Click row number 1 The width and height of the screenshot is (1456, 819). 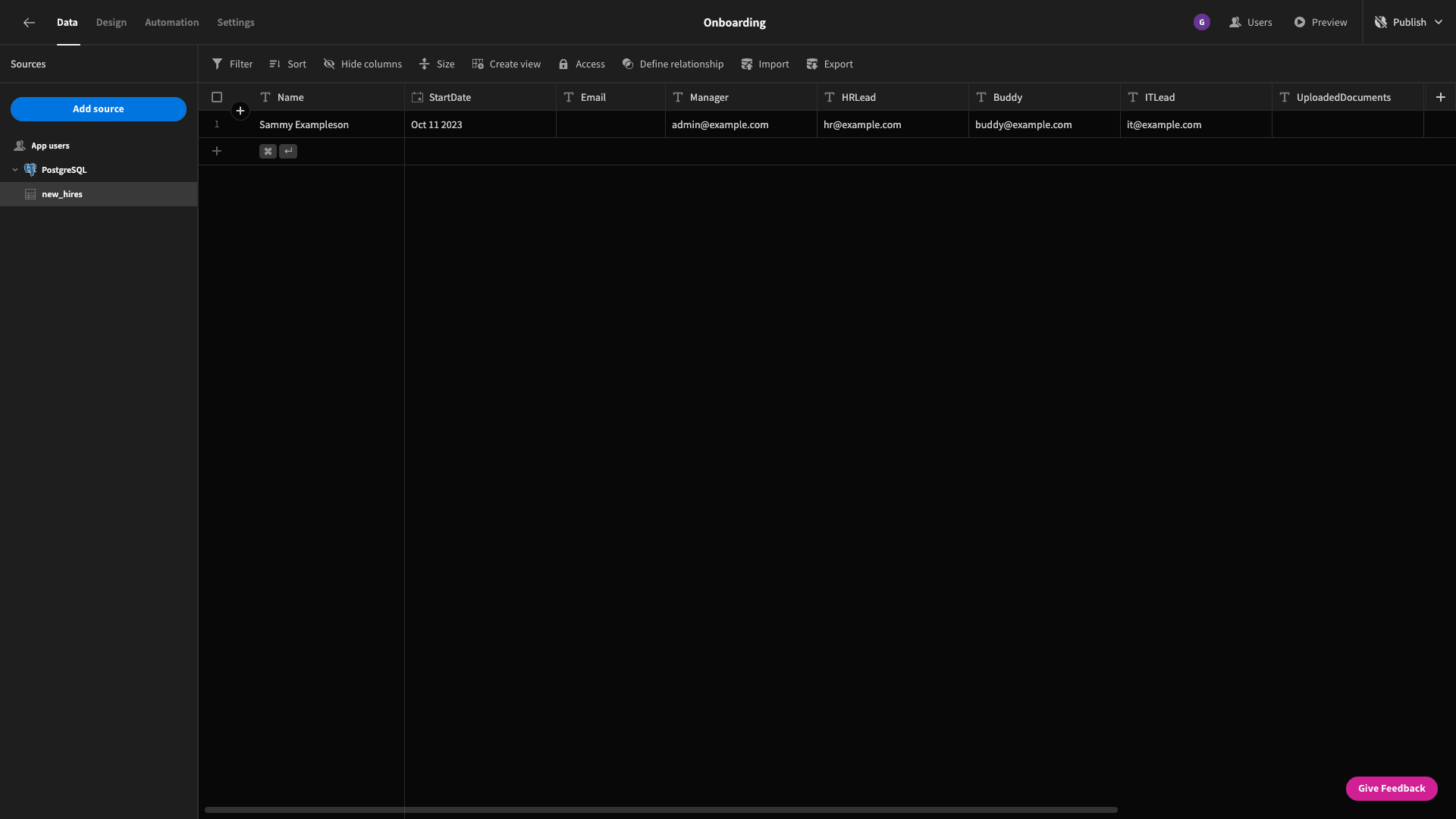[217, 124]
